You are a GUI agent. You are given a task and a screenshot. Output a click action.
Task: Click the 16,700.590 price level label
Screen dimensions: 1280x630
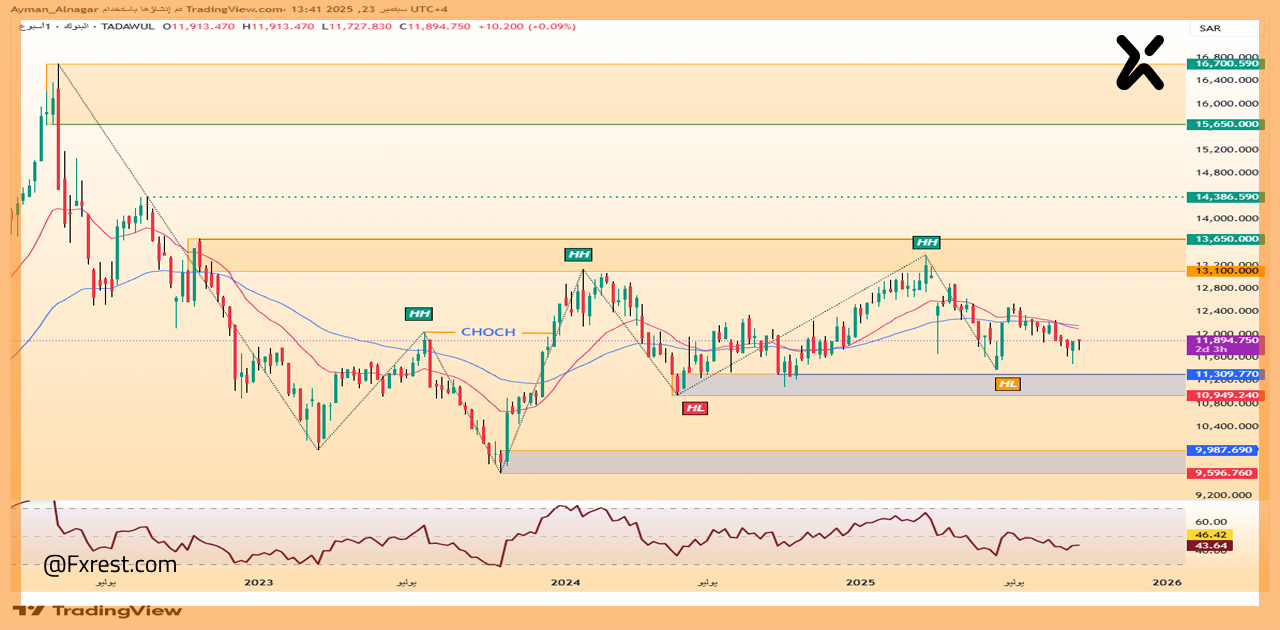click(1225, 64)
